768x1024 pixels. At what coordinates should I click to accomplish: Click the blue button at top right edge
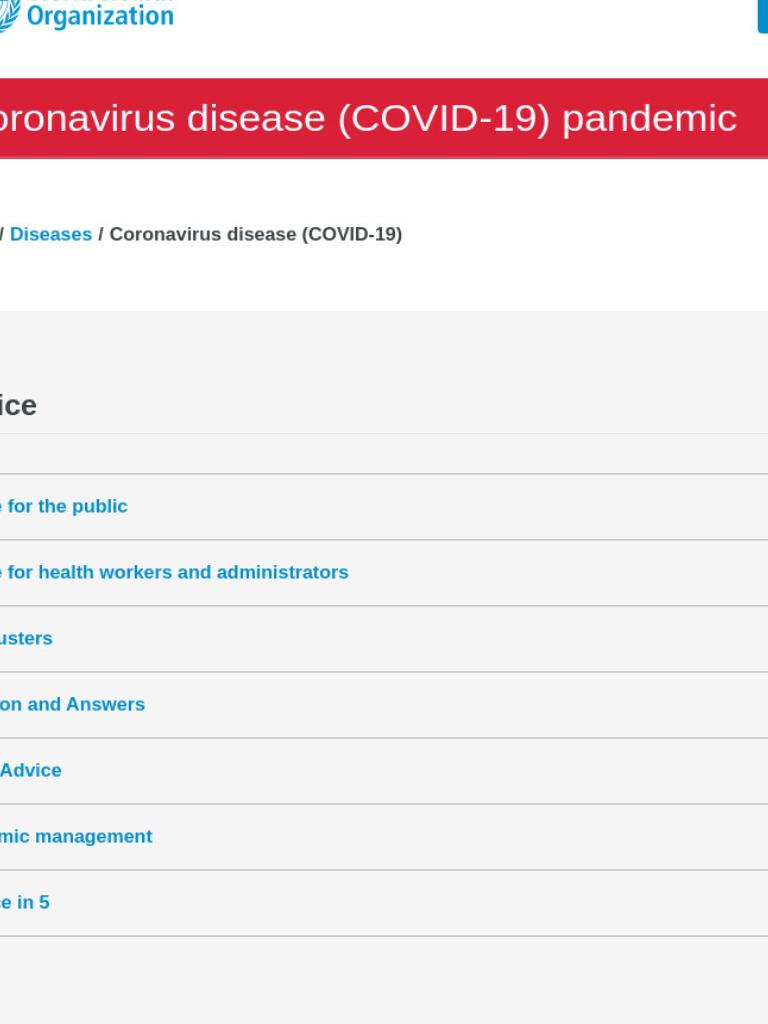(763, 16)
